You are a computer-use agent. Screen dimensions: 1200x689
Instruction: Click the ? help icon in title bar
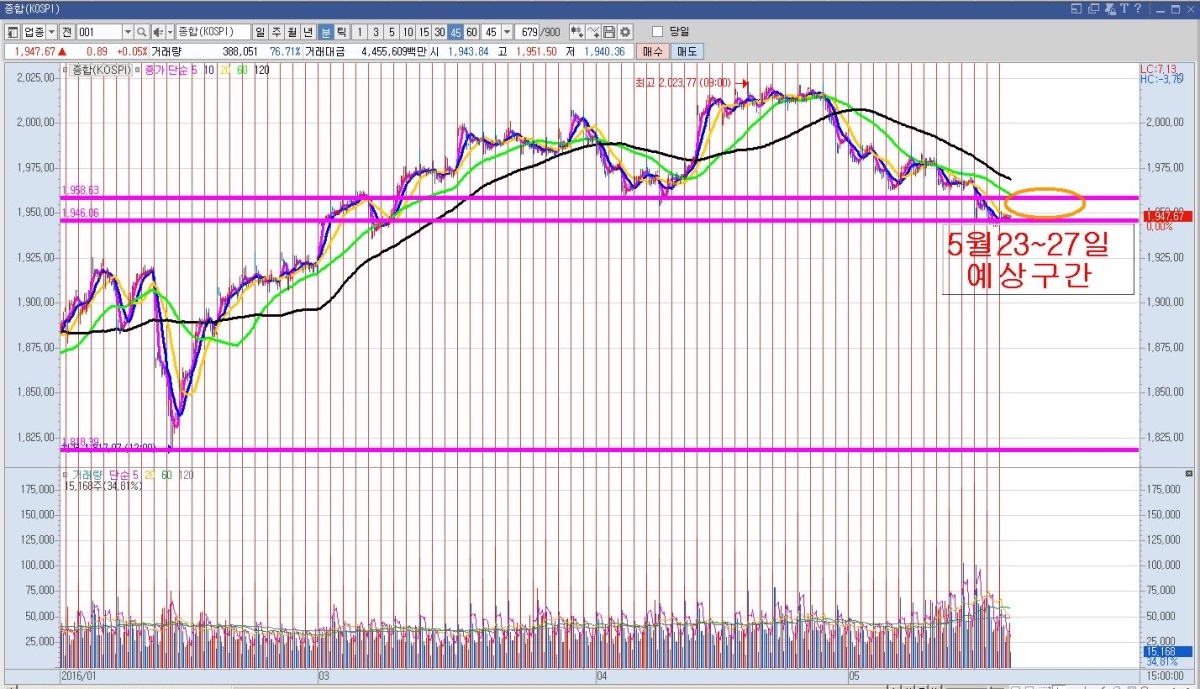1137,8
